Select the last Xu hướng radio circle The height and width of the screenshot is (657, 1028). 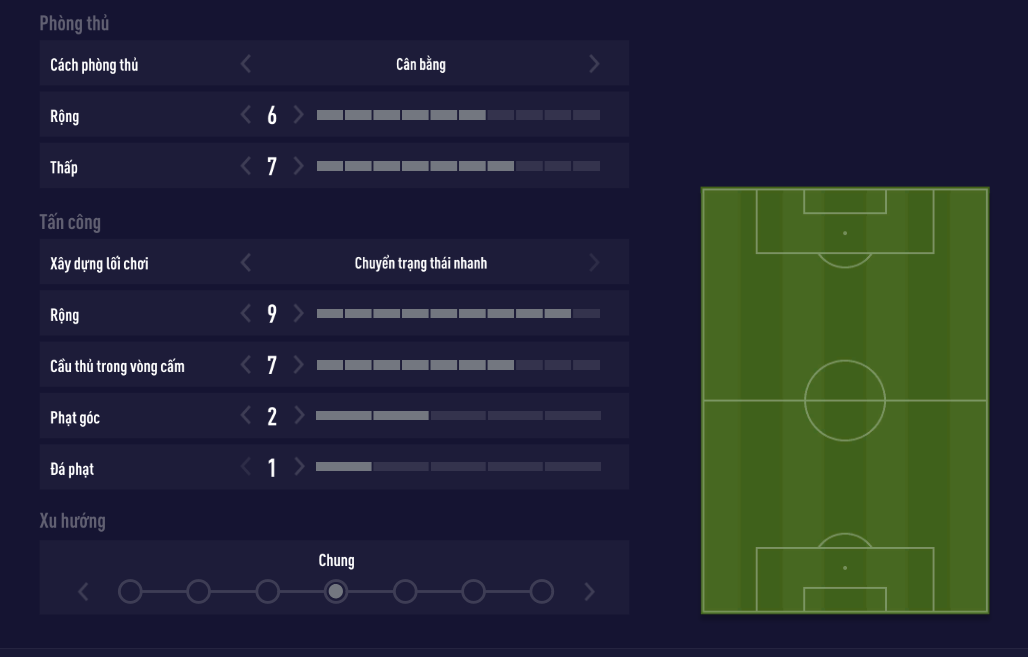pos(541,591)
